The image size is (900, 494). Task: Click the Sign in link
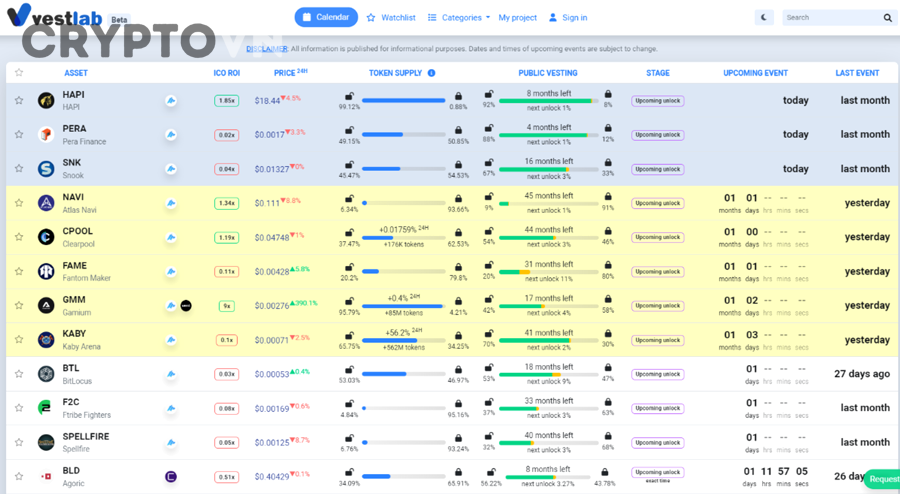(568, 18)
